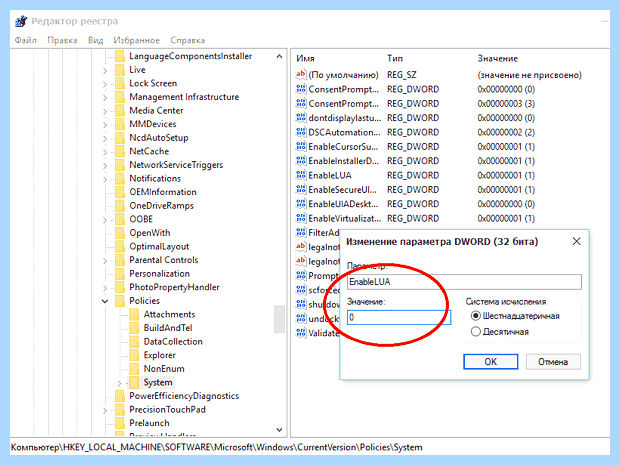Viewport: 620px width, 465px height.
Task: Close the DWORD edit dialog
Action: point(577,241)
